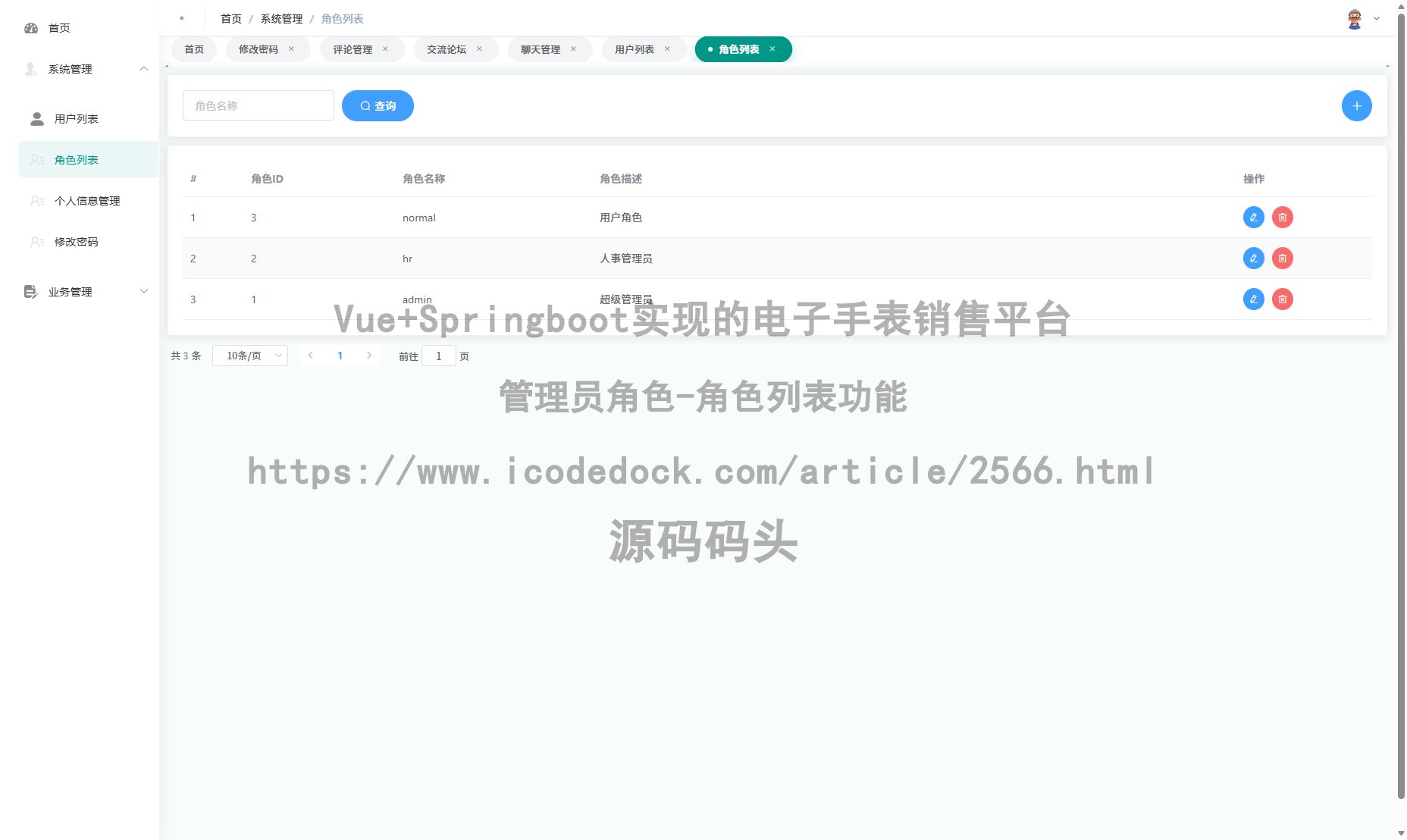Open 个人信息管理 in the sidebar
Viewport: 1407px width, 840px height.
click(86, 201)
